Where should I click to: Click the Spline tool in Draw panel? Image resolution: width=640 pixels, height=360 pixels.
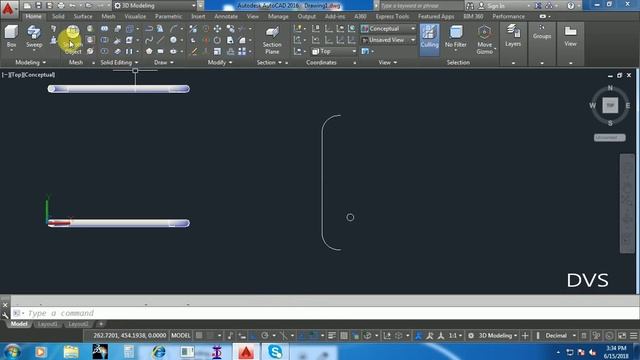coord(149,40)
